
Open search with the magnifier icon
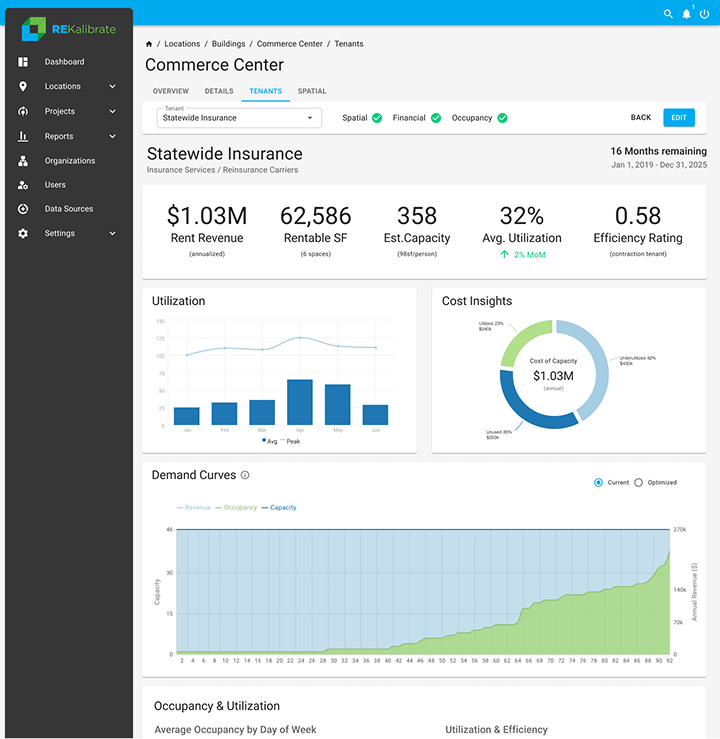[668, 14]
